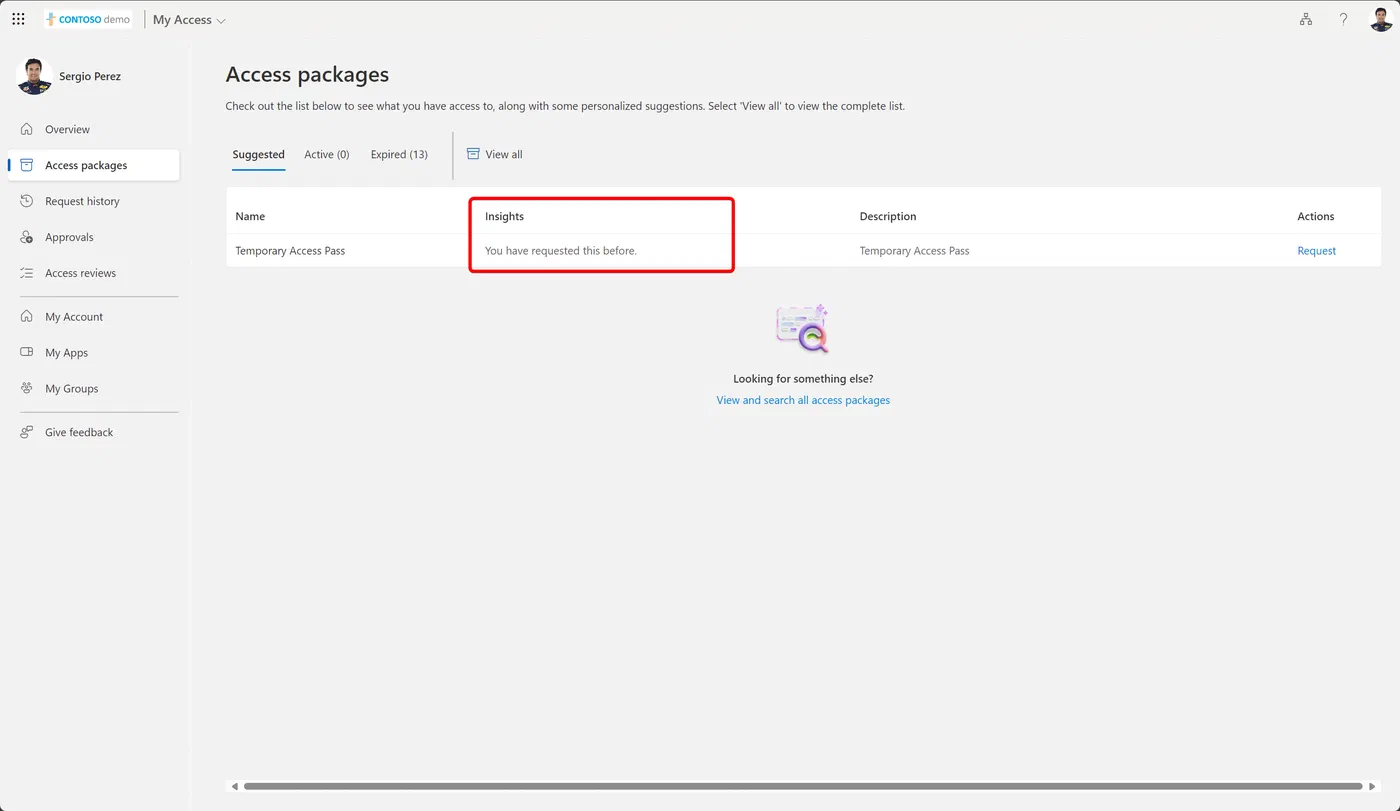Switch to the Expired (13) tab

tap(399, 154)
